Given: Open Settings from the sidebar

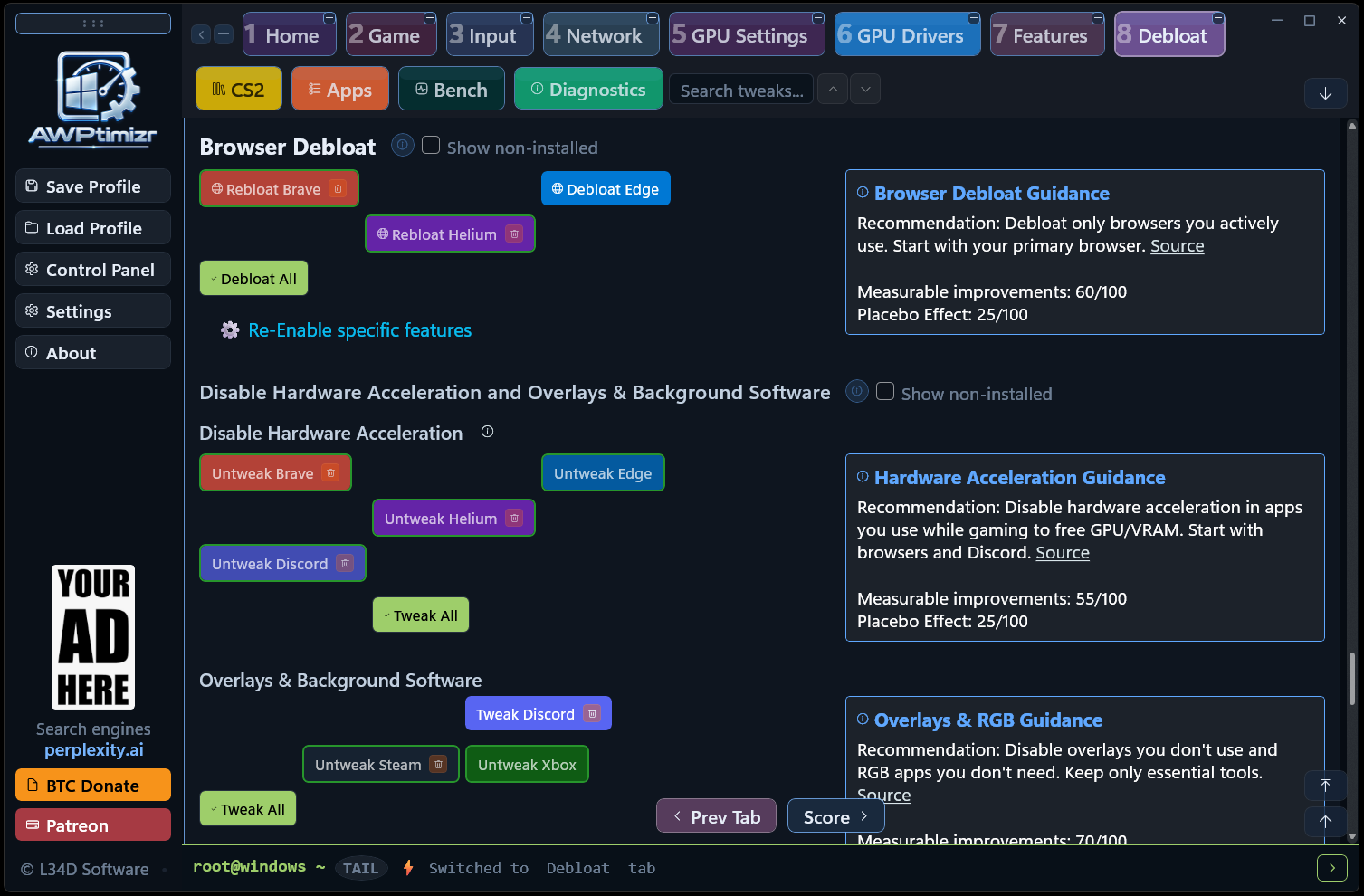Looking at the screenshot, I should [x=93, y=310].
